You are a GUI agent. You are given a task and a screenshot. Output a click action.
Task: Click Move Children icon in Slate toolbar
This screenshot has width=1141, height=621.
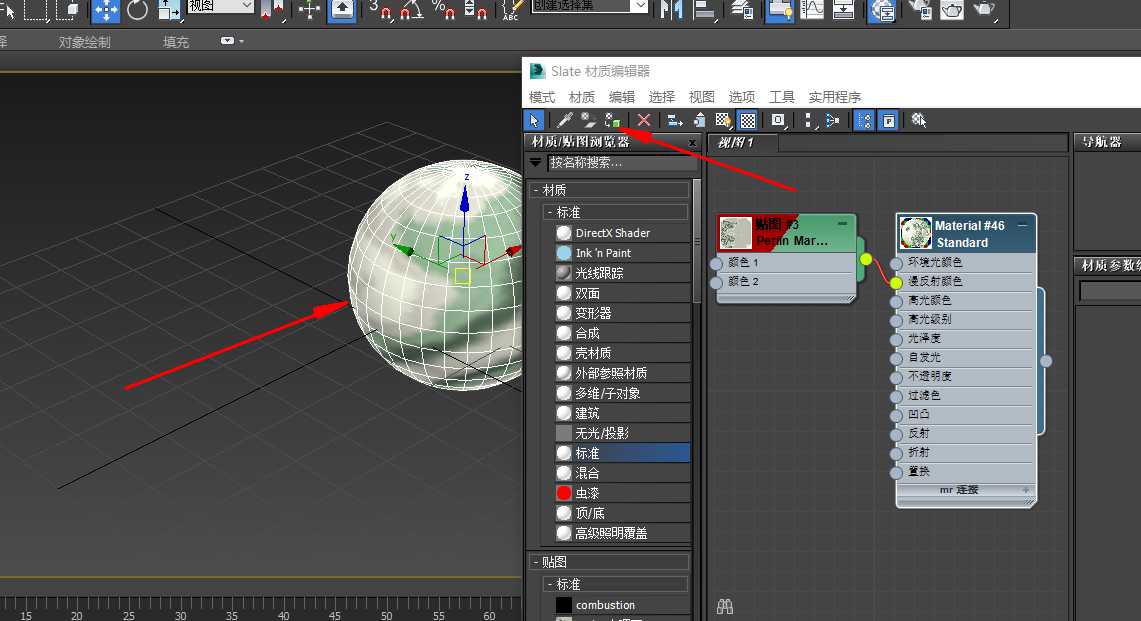(x=675, y=120)
